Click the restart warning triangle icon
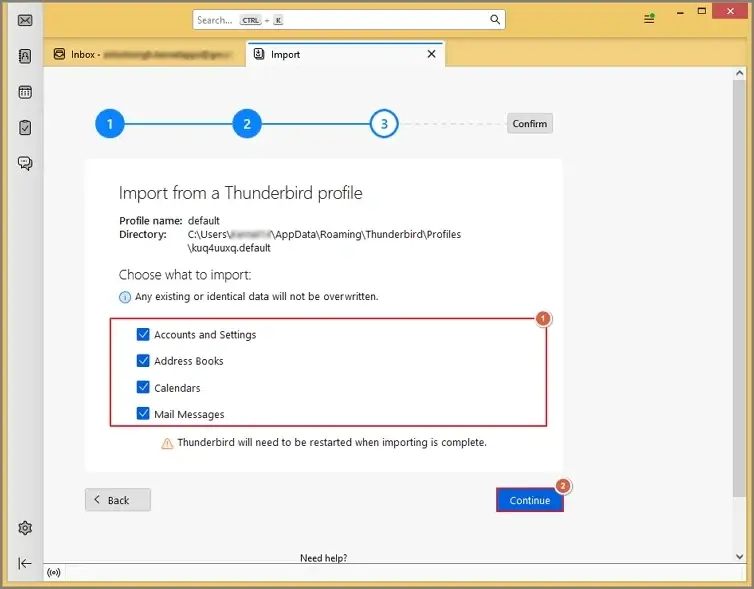This screenshot has height=589, width=754. point(167,443)
